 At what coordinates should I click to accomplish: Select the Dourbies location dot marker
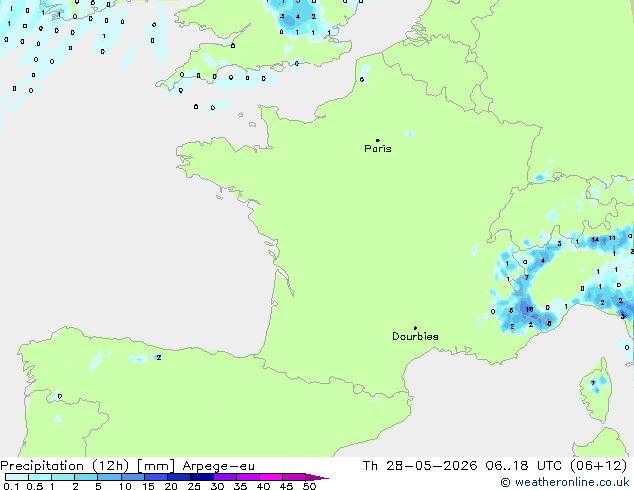[415, 328]
